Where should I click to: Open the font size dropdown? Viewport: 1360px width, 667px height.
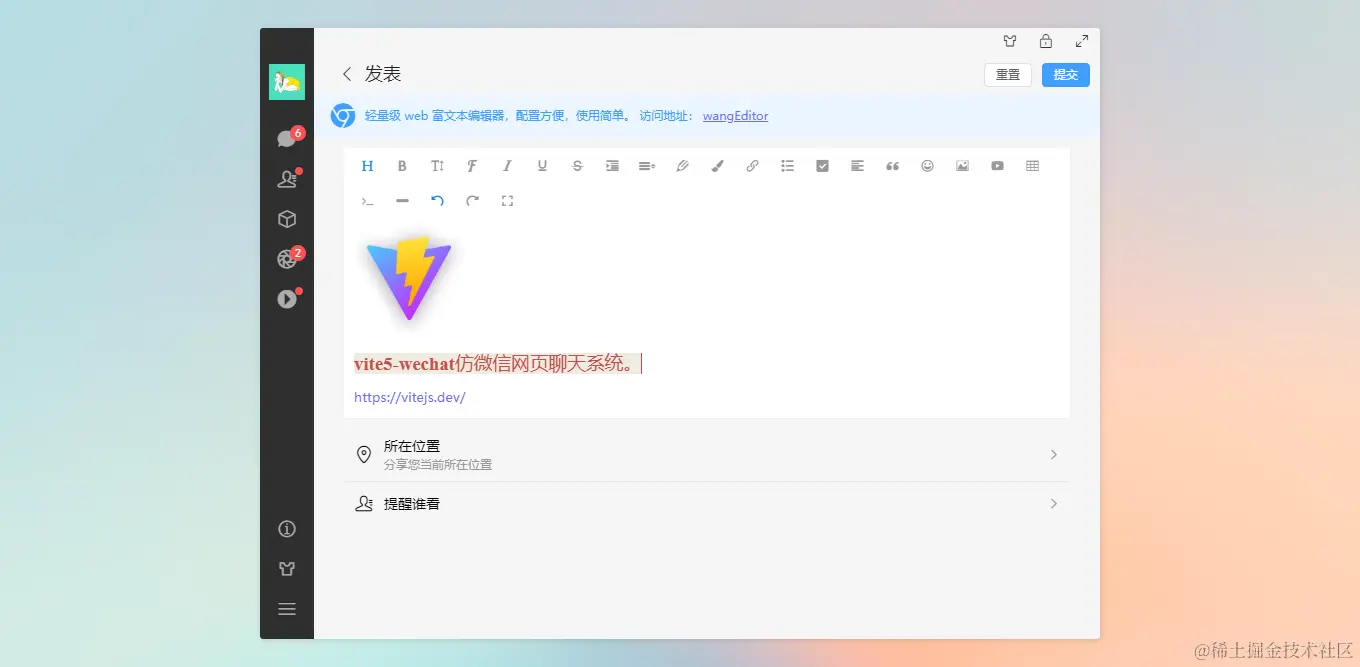click(437, 165)
